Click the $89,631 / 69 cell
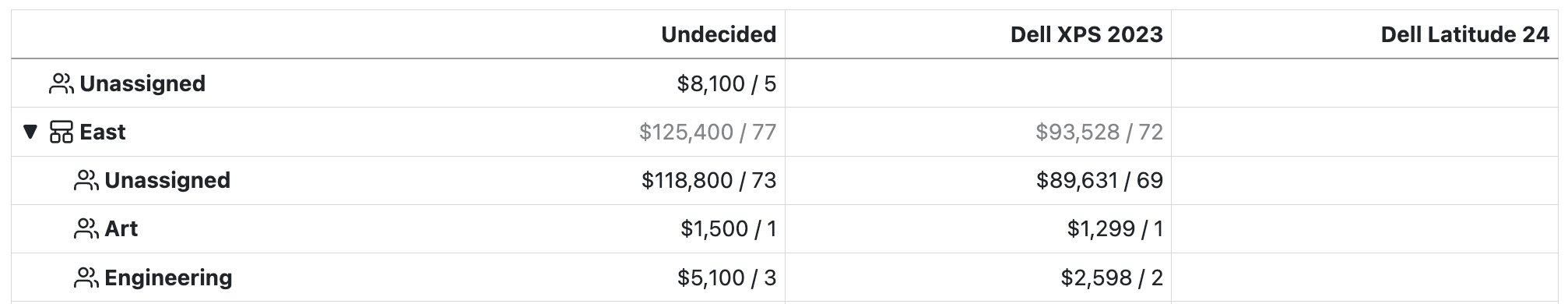 tap(1099, 180)
